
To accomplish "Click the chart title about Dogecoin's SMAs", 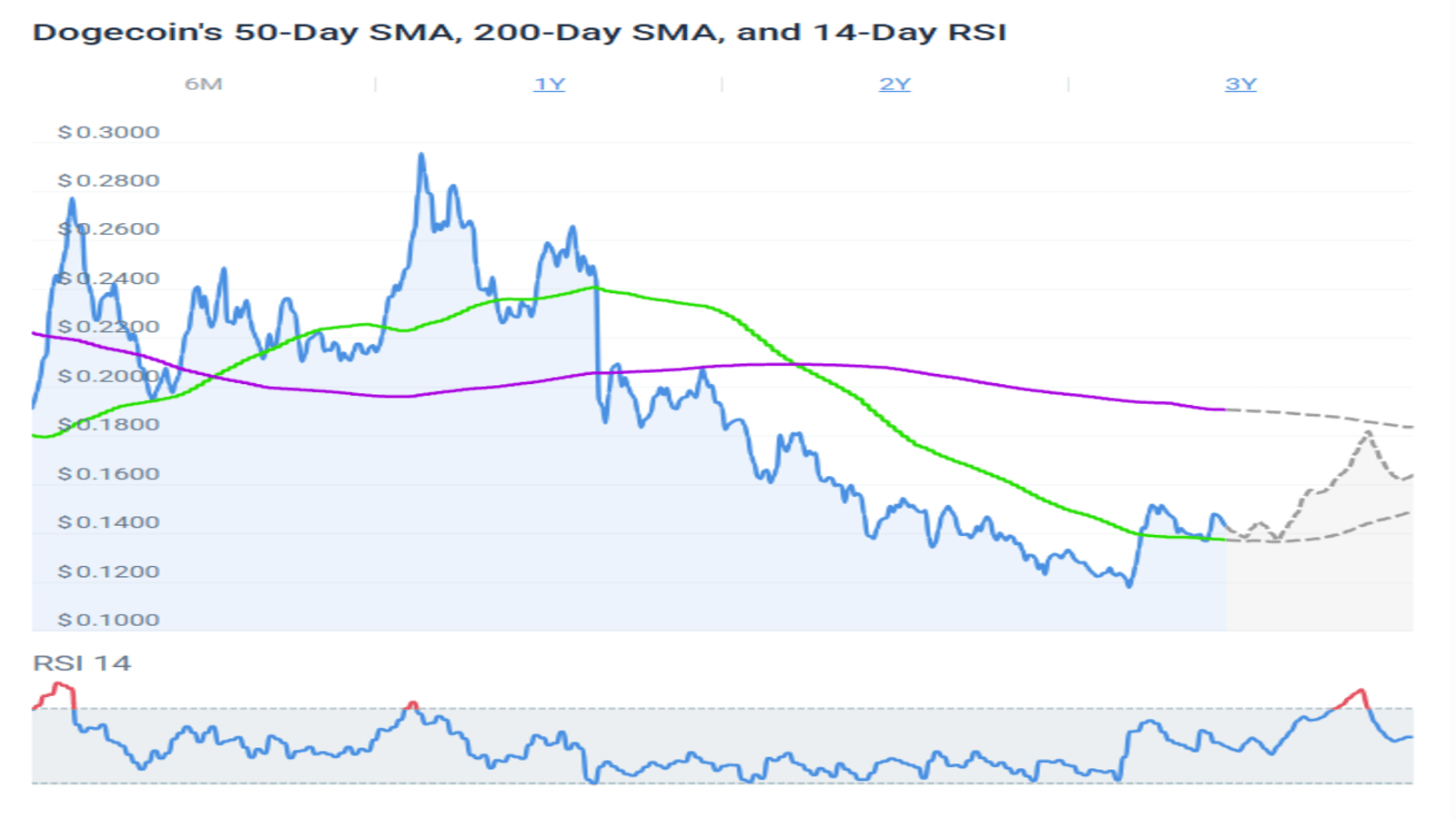I will (x=520, y=33).
